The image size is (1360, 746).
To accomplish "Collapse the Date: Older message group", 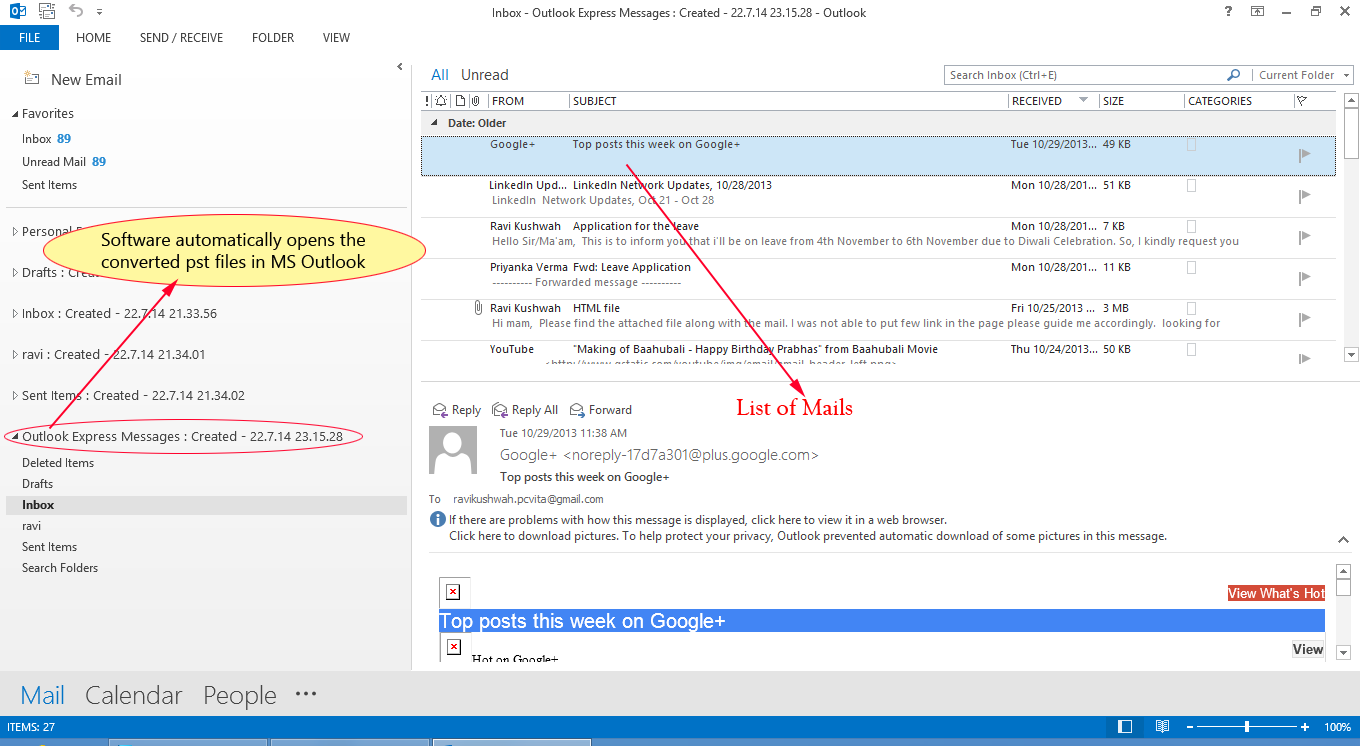I will [434, 123].
